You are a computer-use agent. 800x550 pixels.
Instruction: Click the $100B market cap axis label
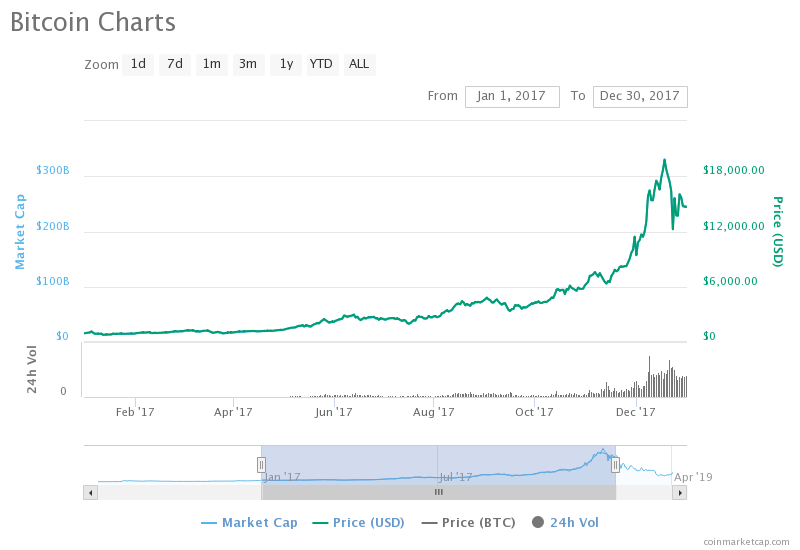[53, 281]
